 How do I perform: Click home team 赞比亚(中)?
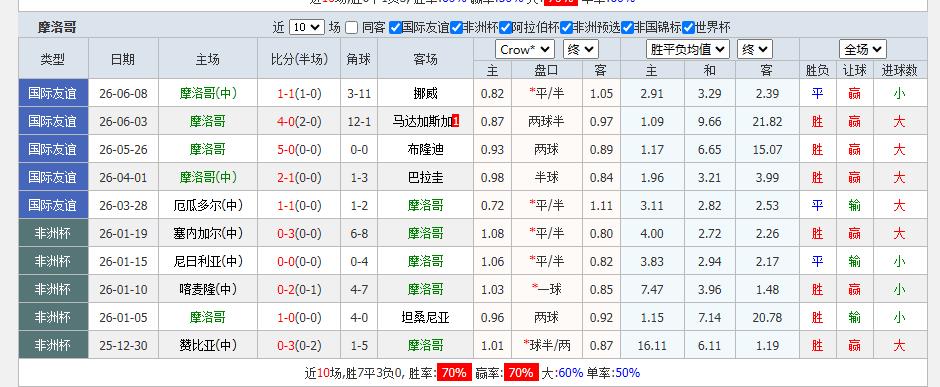click(x=208, y=345)
